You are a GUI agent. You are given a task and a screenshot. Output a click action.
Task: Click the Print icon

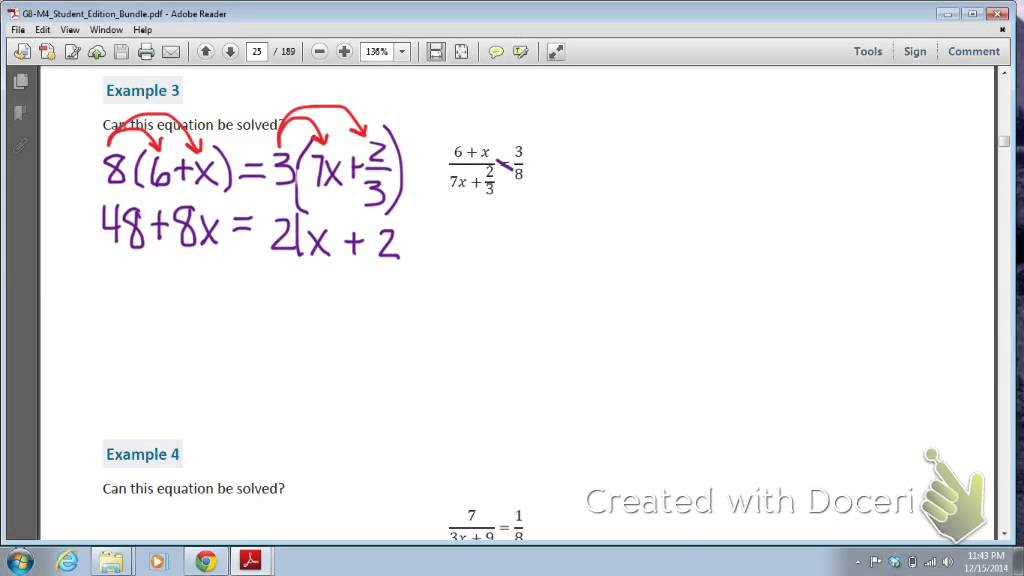coord(146,52)
